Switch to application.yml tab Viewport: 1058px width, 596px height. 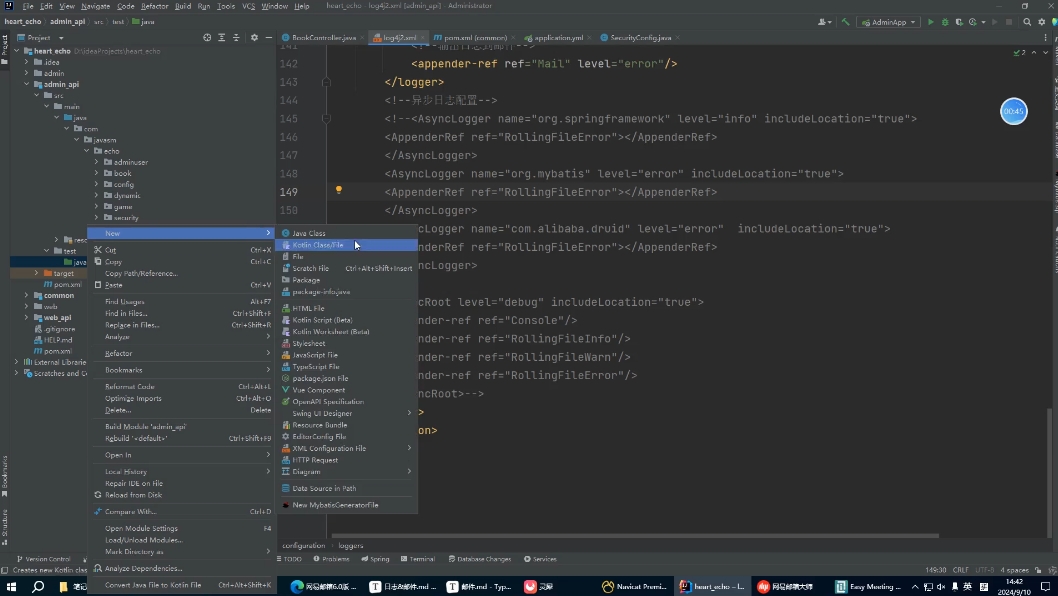557,38
